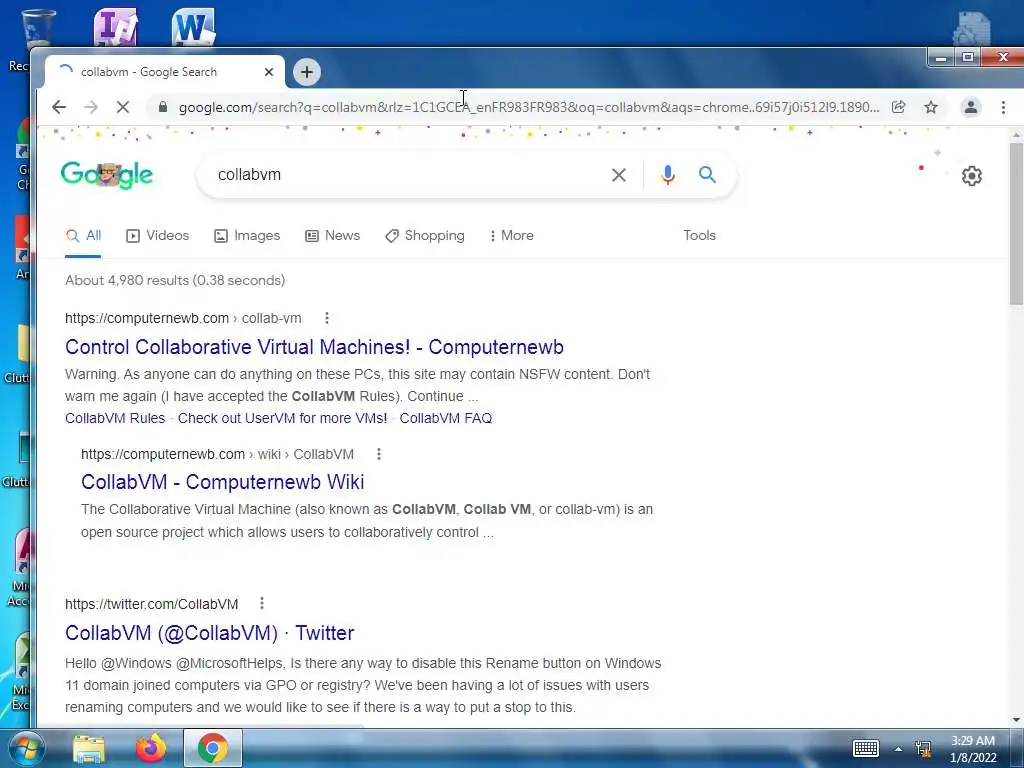Launch Firefox from the taskbar
Screen dimensions: 1024x768
(151, 748)
